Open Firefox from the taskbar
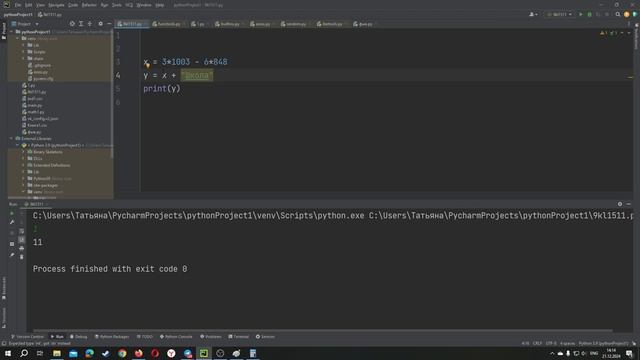640x360 pixels. pyautogui.click(x=138, y=353)
